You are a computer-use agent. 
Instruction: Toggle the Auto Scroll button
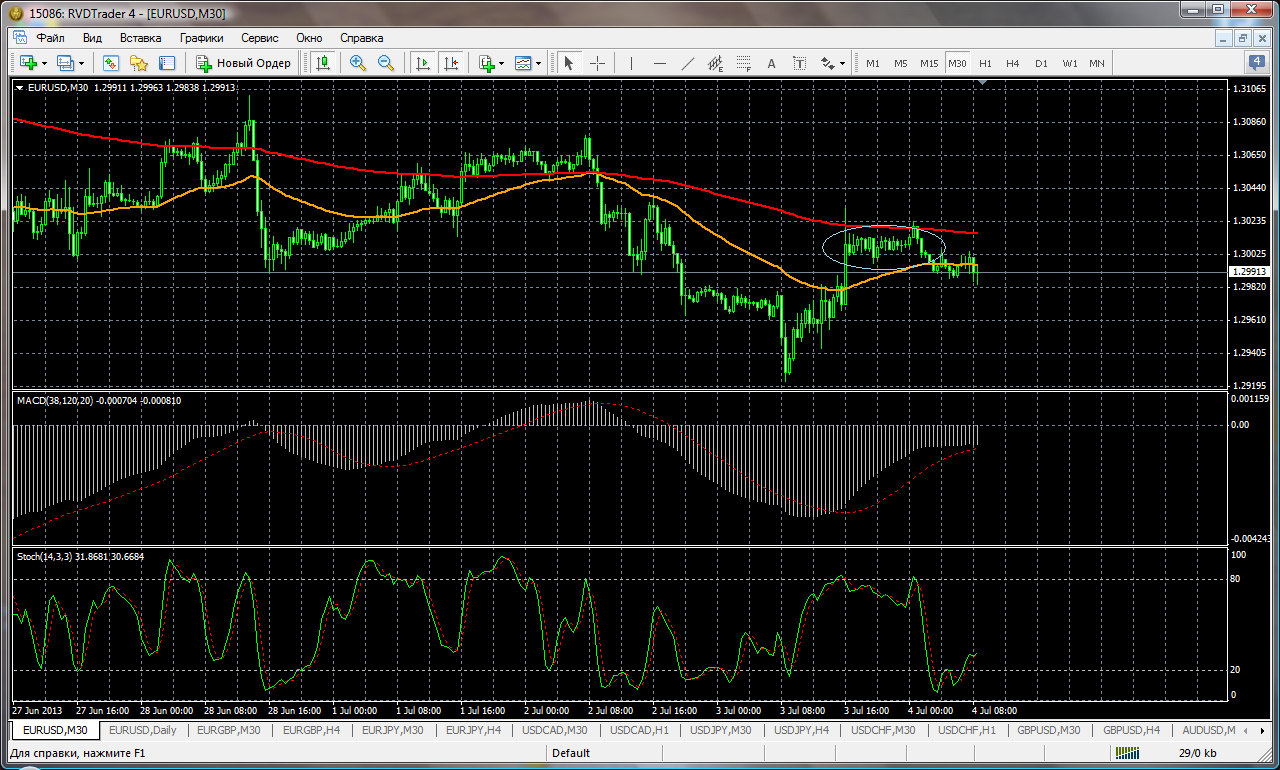422,63
